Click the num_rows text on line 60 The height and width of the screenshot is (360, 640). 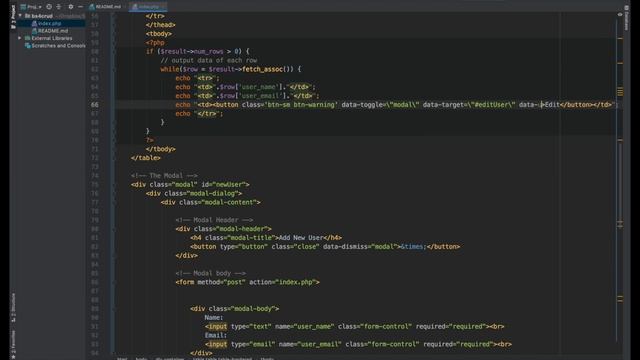(x=208, y=51)
